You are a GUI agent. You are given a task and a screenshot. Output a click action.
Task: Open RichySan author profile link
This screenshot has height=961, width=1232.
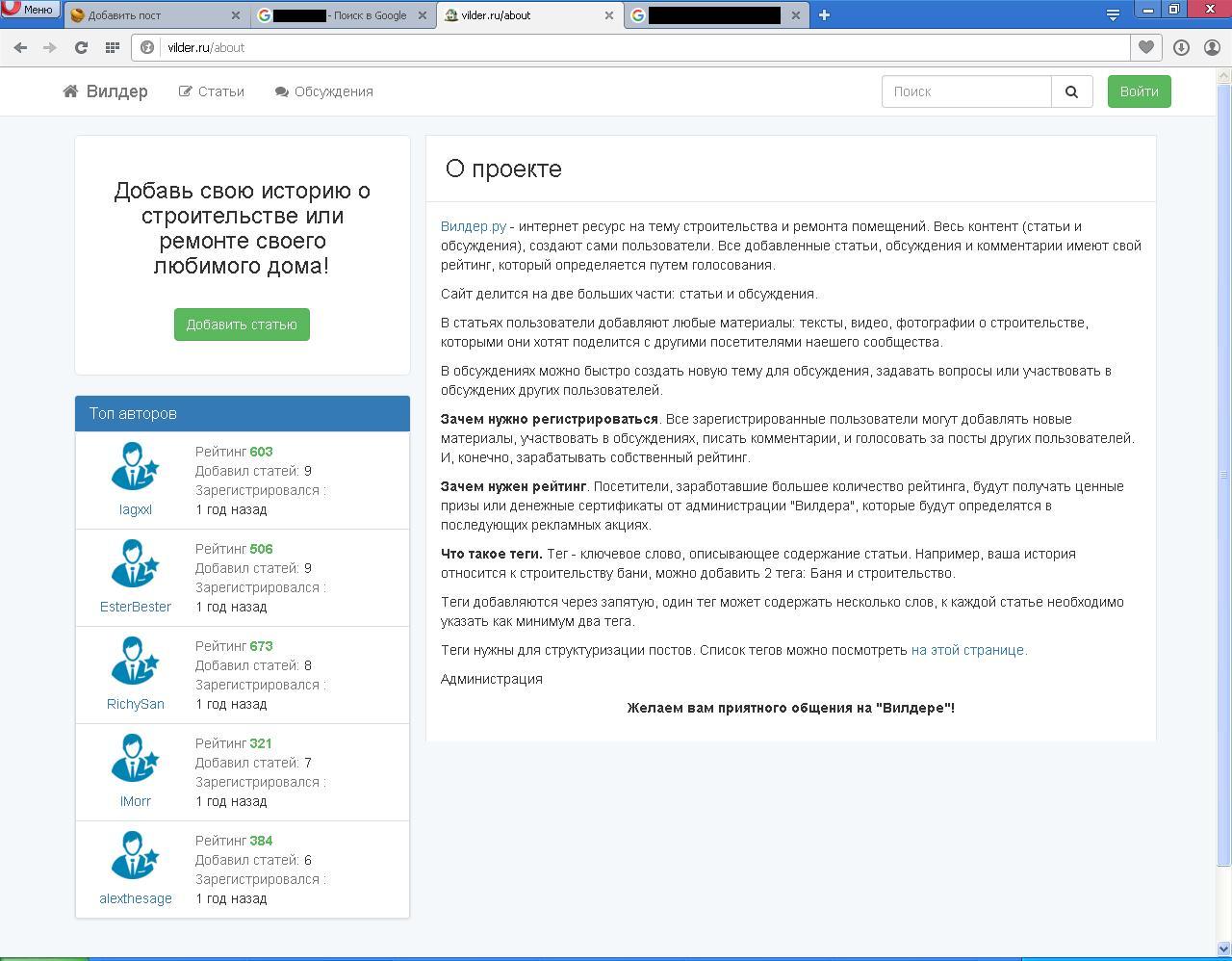(136, 704)
